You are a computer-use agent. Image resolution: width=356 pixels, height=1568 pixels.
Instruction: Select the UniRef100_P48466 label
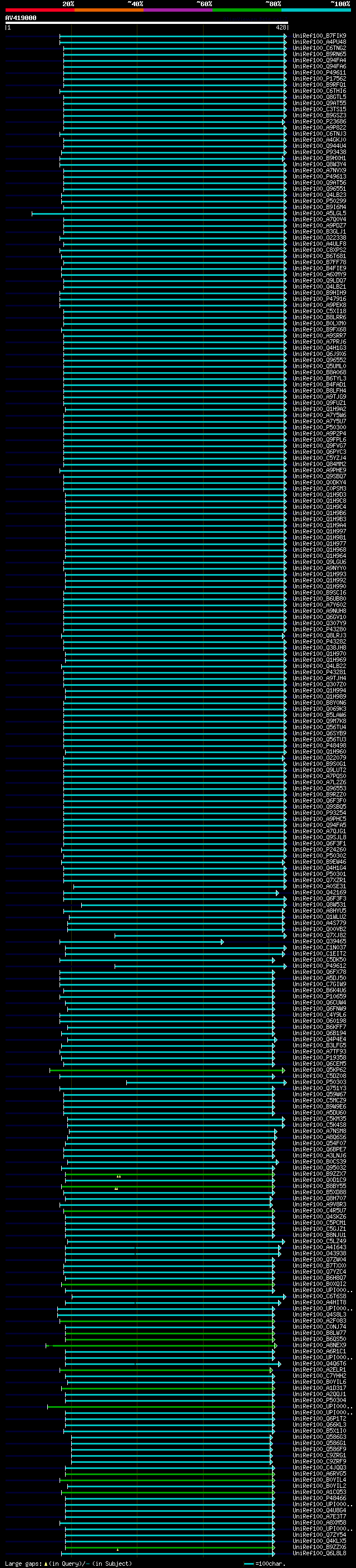pyautogui.click(x=319, y=1498)
